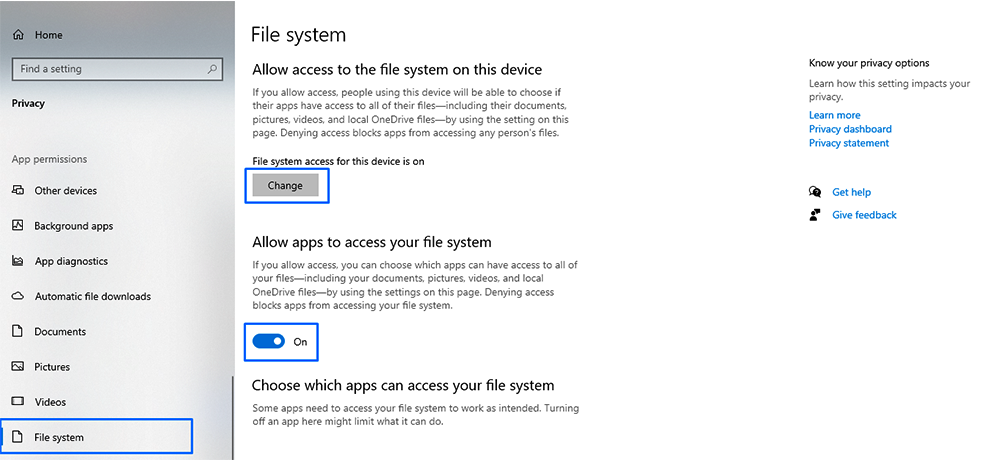This screenshot has width=1000, height=460.
Task: Click the Home icon in sidebar
Action: coord(18,35)
